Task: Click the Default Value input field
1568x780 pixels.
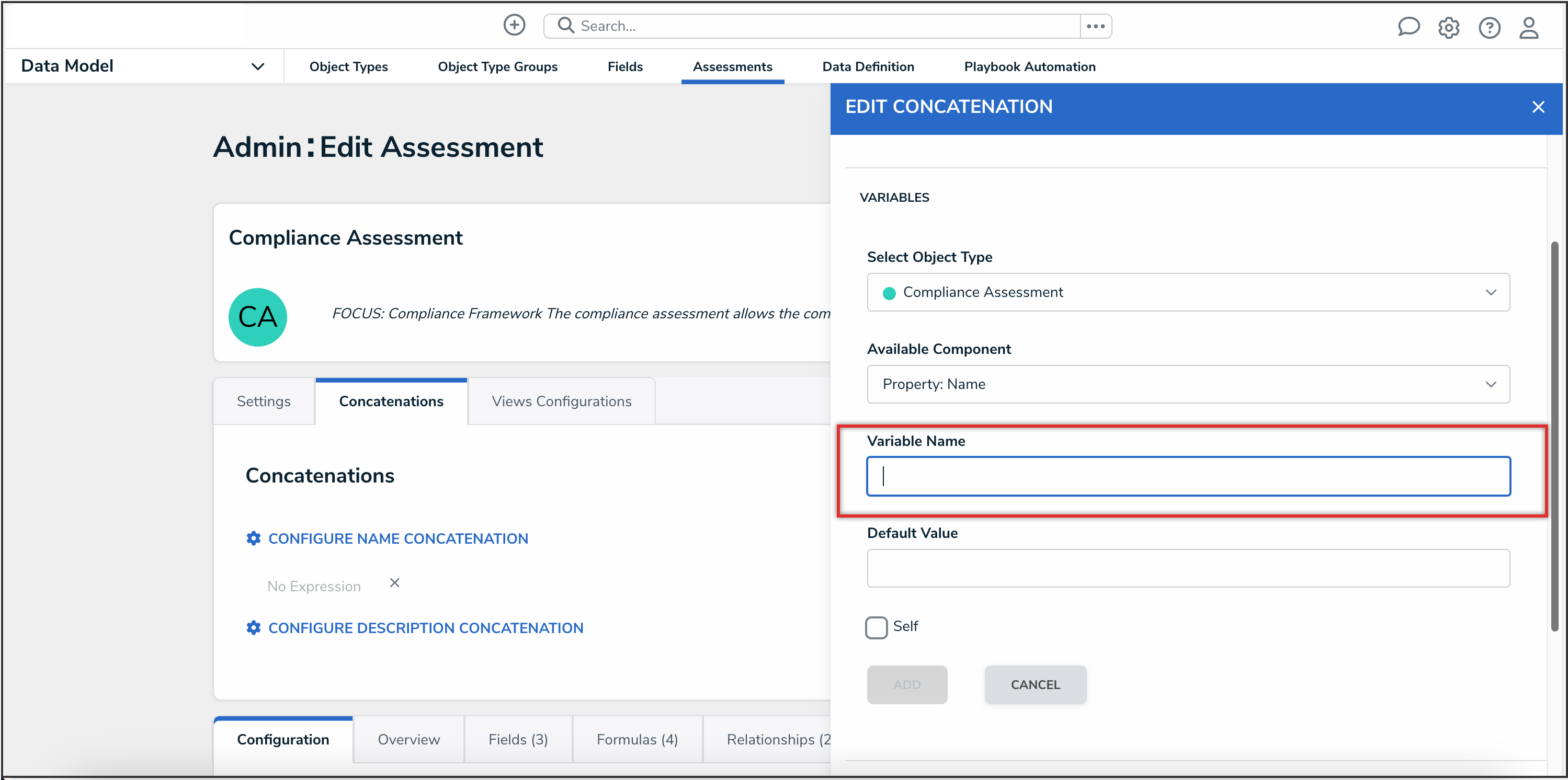Action: click(x=1188, y=568)
